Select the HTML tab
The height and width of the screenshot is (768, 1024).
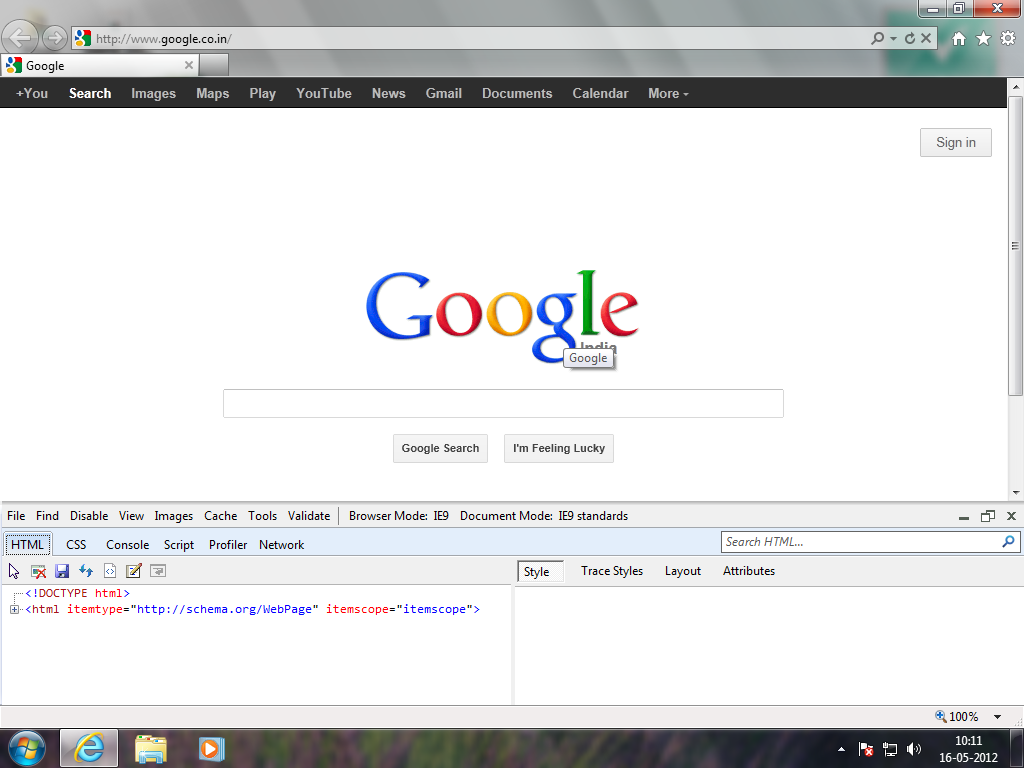(x=27, y=545)
